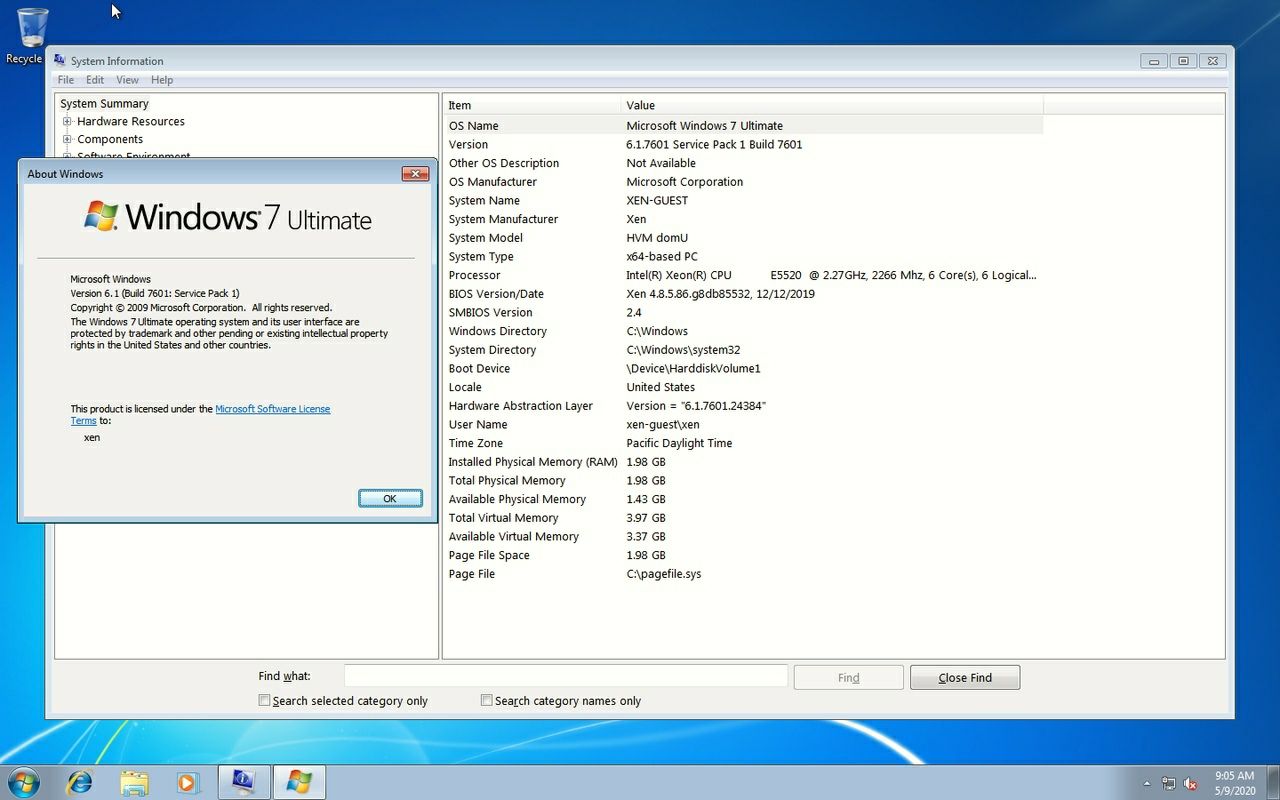Open the File menu
Viewport: 1280px width, 800px height.
pos(65,80)
